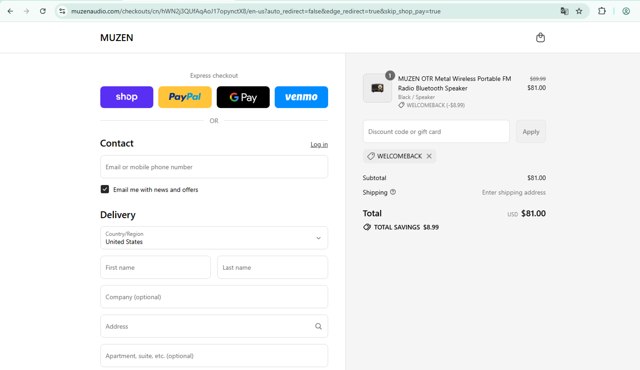Click the MUZEN OTR Metal Wireless product title
The height and width of the screenshot is (370, 640).
pos(454,83)
